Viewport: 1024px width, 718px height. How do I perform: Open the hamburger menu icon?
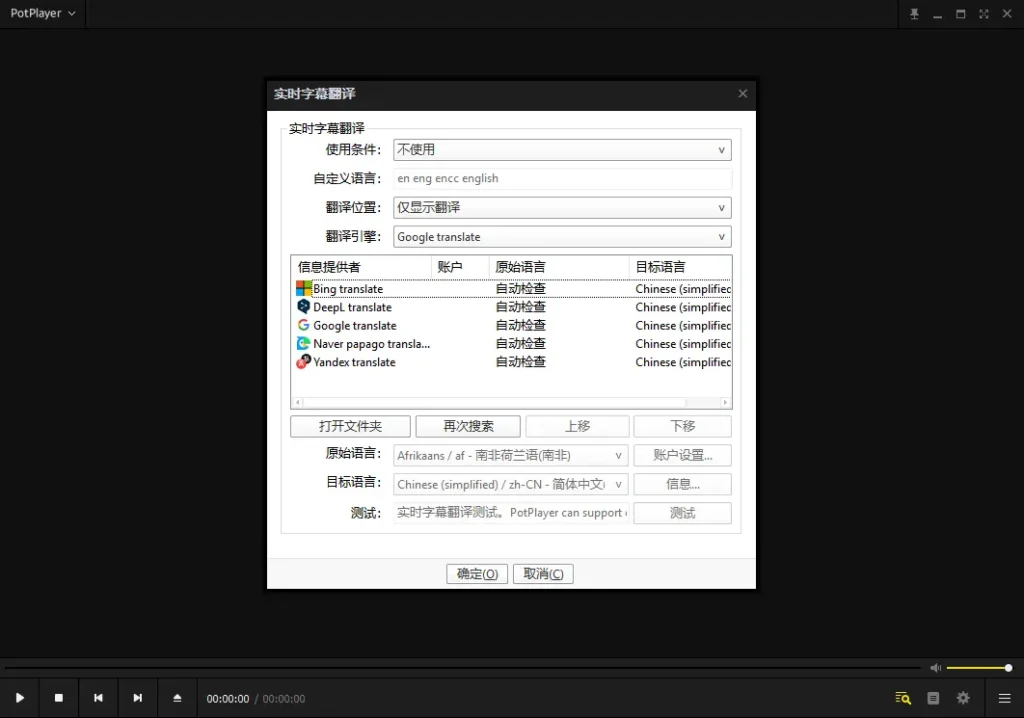[1004, 698]
